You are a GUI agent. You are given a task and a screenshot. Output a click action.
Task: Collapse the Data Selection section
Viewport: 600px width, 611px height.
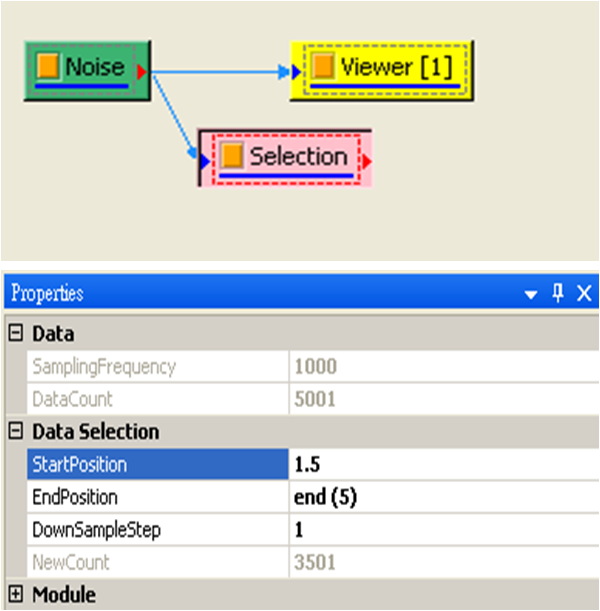point(15,432)
